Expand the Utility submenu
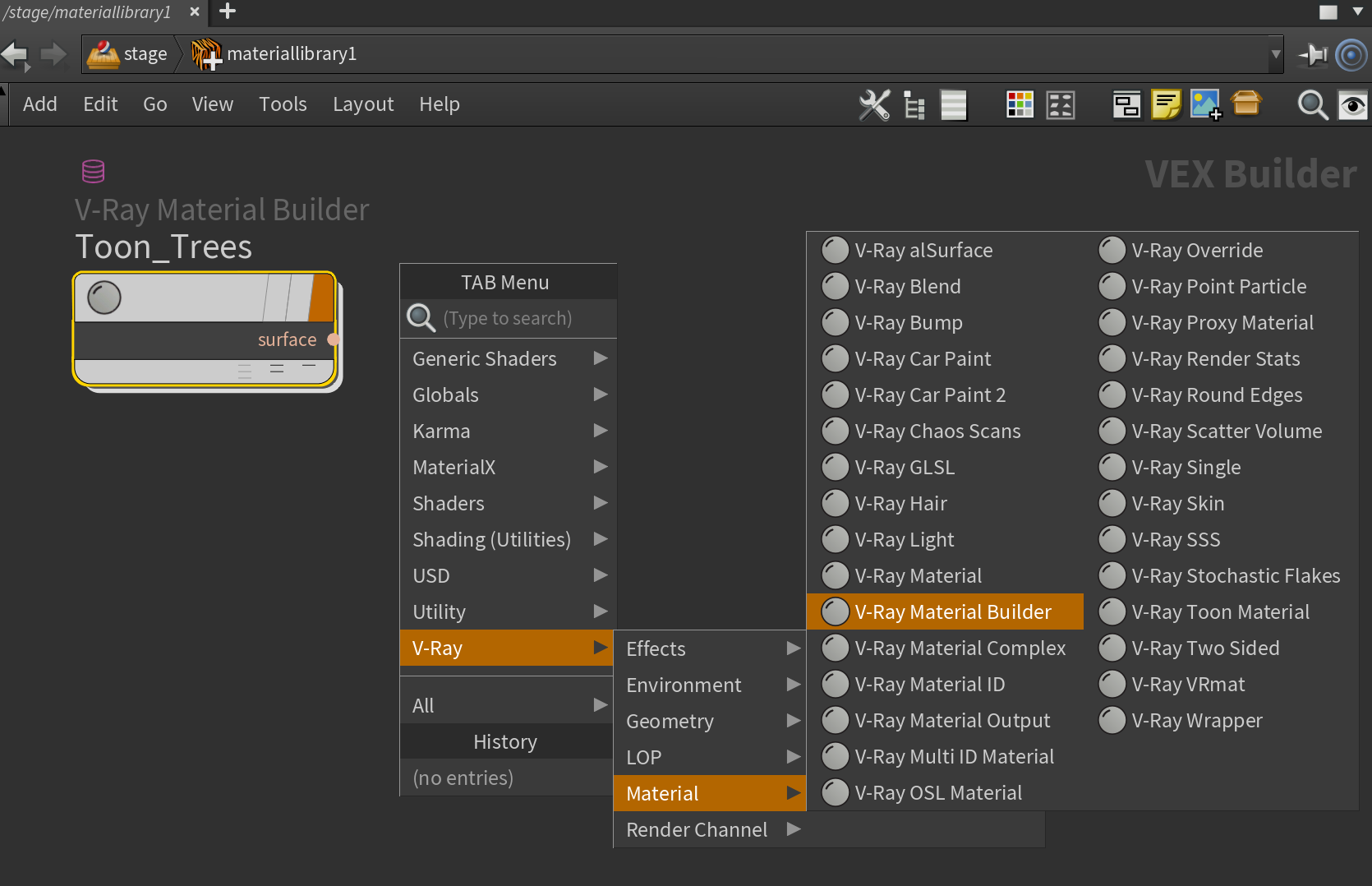 [509, 611]
